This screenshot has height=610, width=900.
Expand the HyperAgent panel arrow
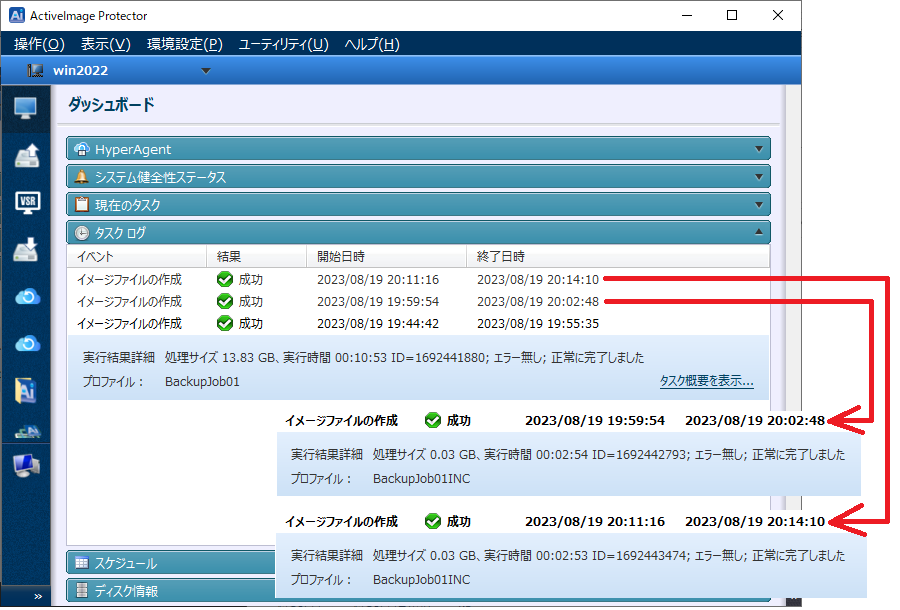[x=759, y=149]
